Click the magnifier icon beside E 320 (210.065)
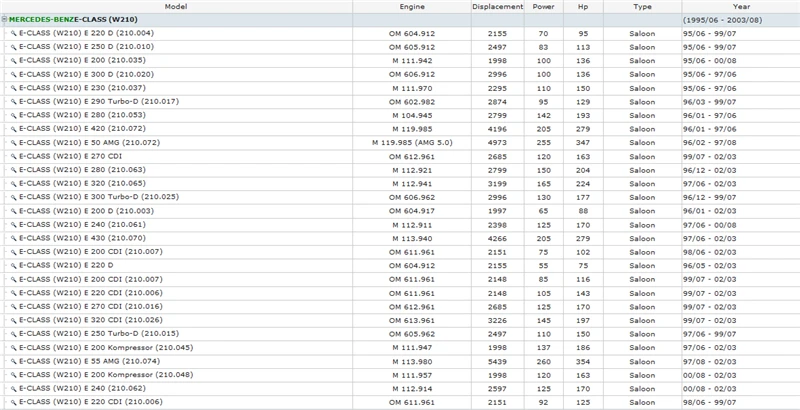The image size is (800, 410). 14,184
